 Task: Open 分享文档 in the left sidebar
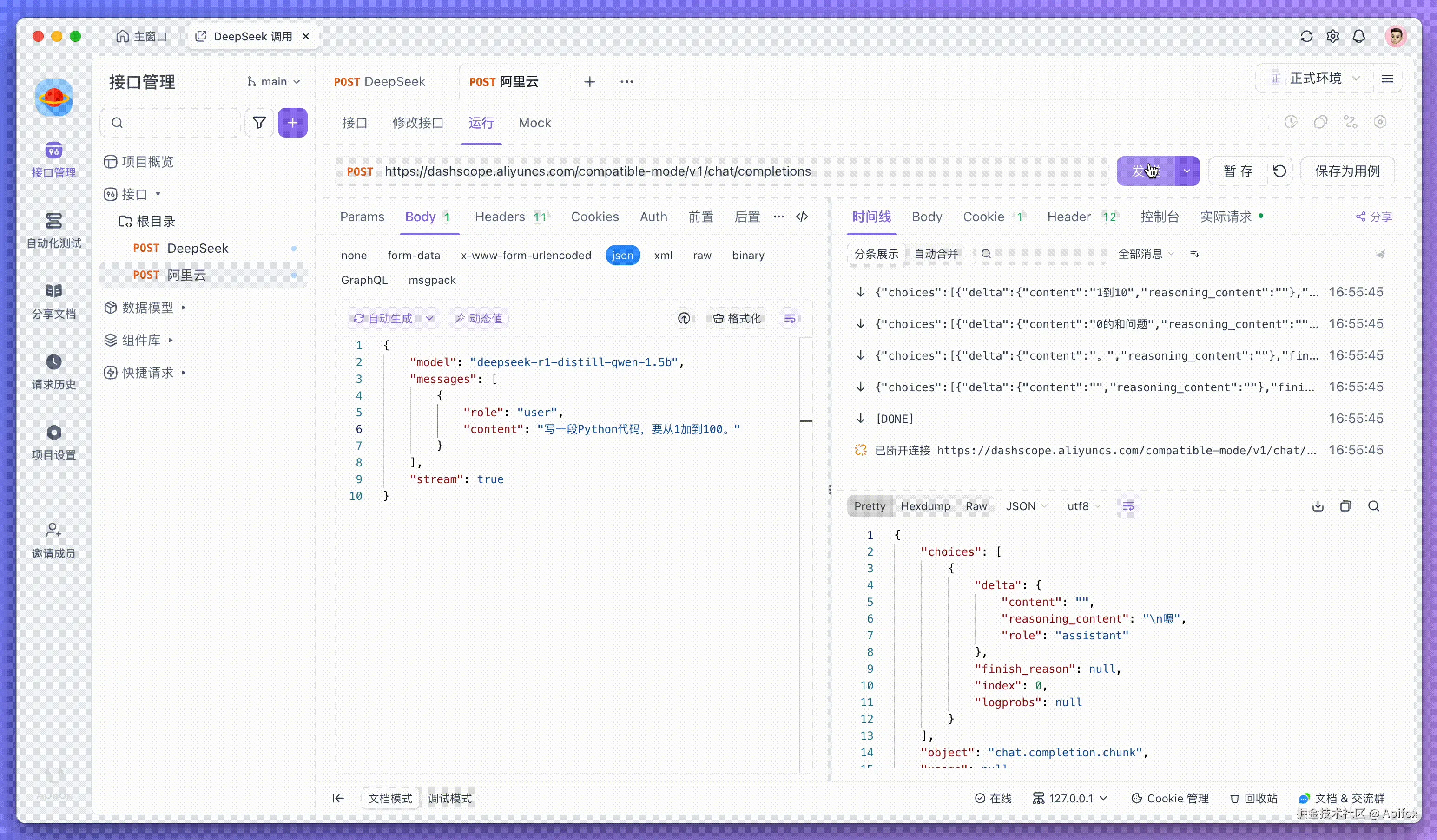pos(53,301)
